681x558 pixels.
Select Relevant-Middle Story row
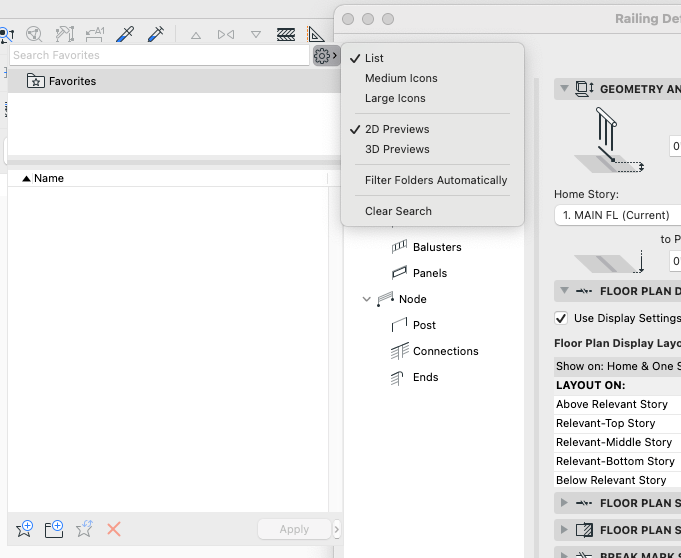coord(618,442)
